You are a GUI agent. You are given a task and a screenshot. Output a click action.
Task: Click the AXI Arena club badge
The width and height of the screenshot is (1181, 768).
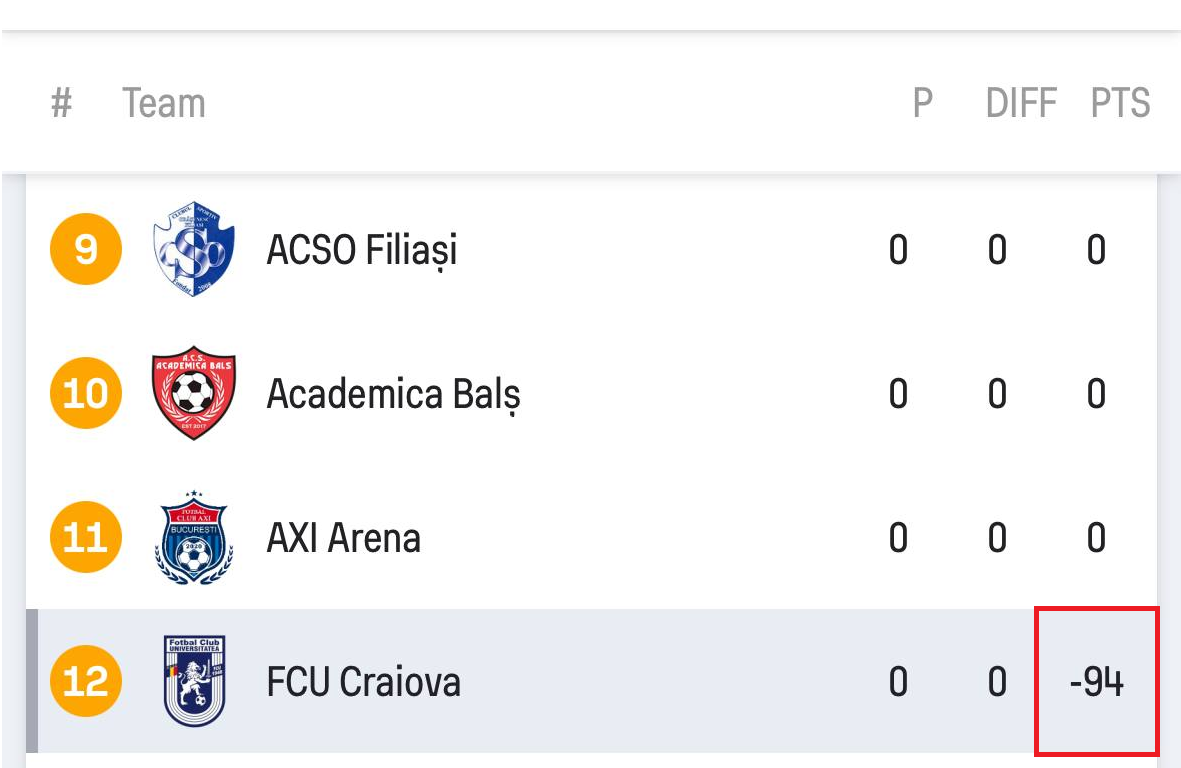tap(194, 537)
